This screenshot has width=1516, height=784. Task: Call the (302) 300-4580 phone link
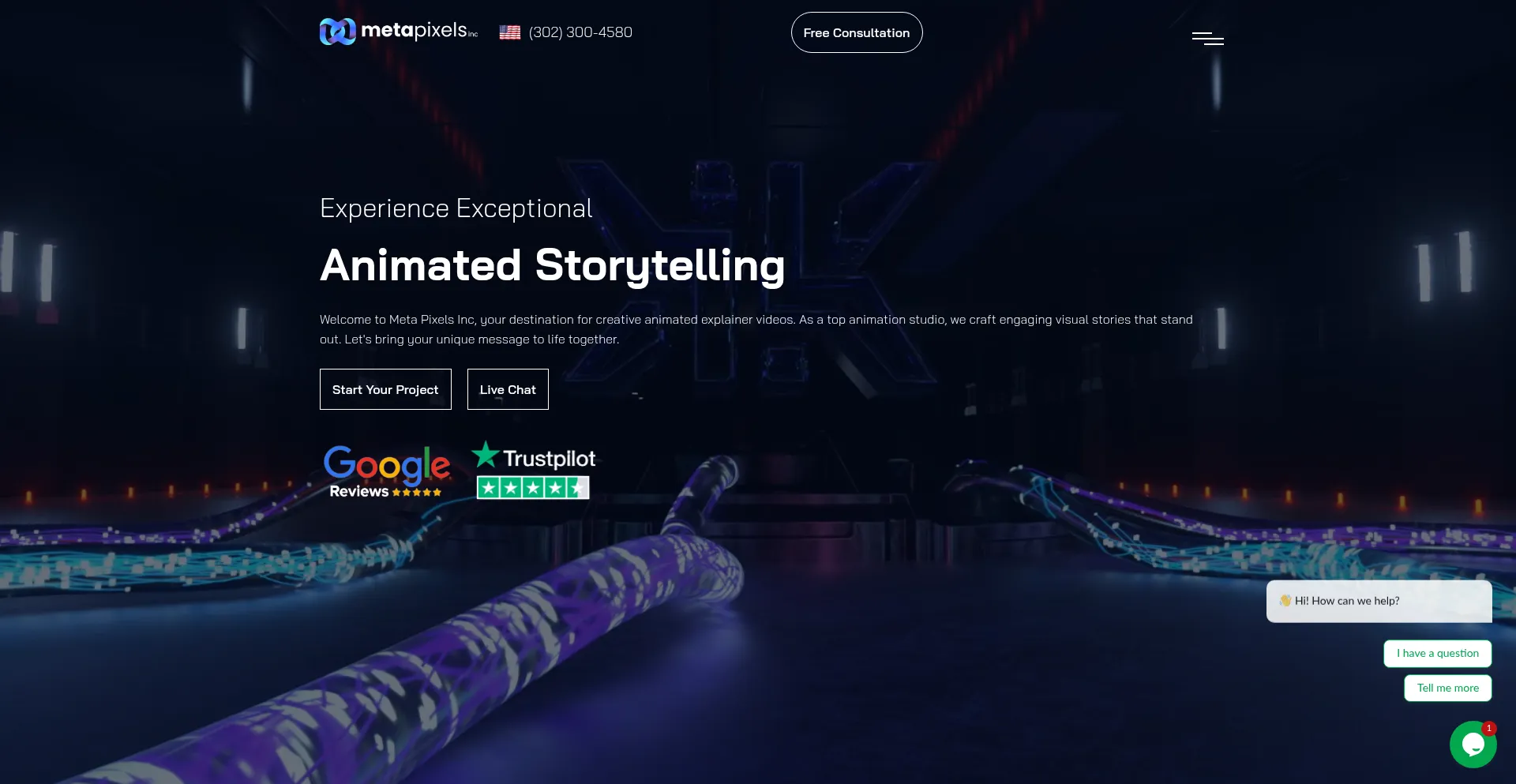[x=580, y=32]
